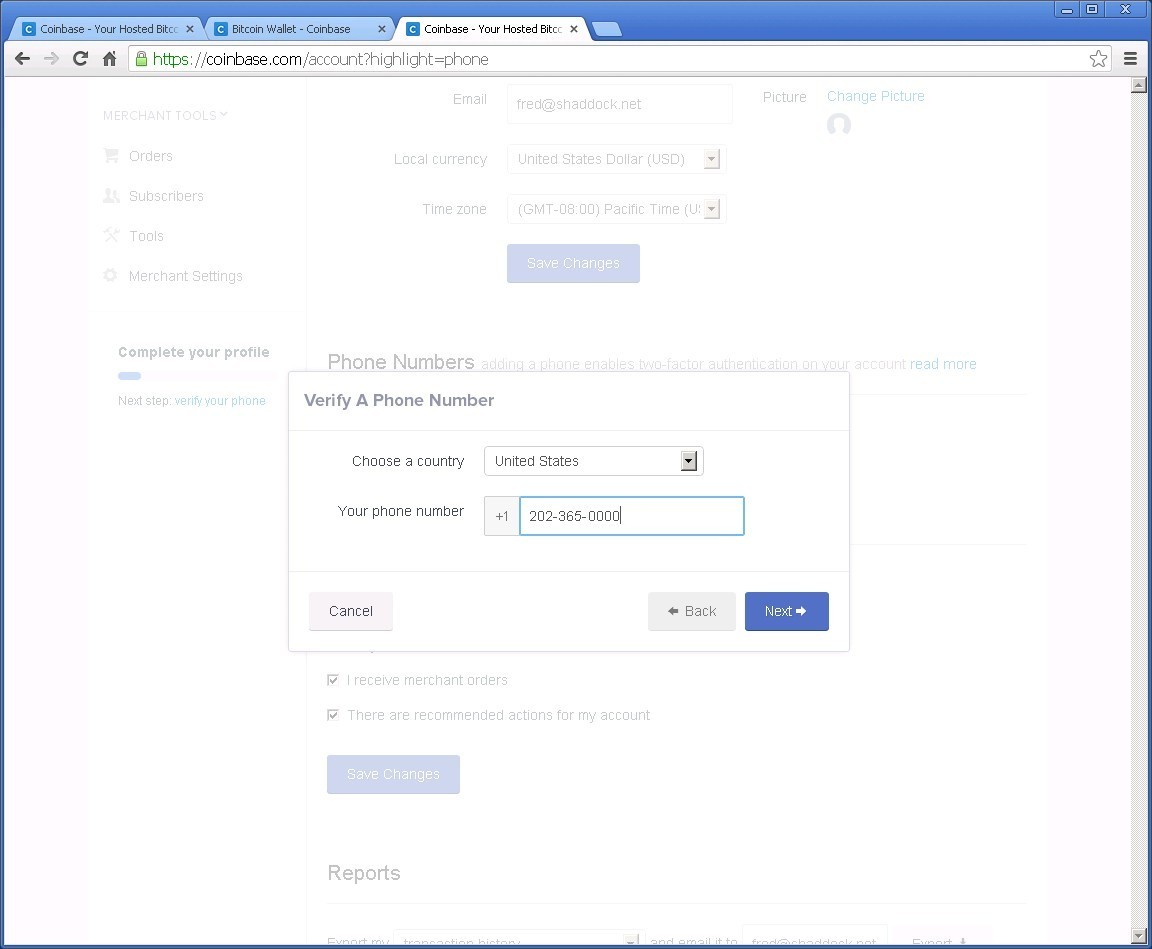This screenshot has width=1152, height=949.
Task: Click the Change Picture link
Action: (876, 96)
